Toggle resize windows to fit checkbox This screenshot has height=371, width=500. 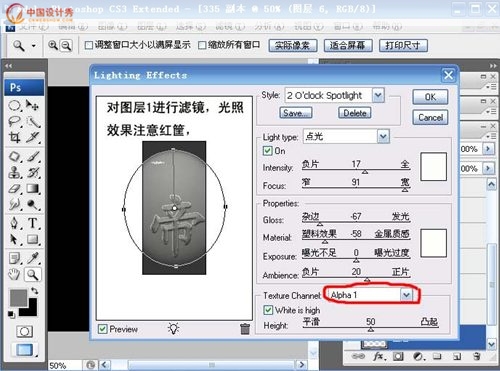(88, 45)
